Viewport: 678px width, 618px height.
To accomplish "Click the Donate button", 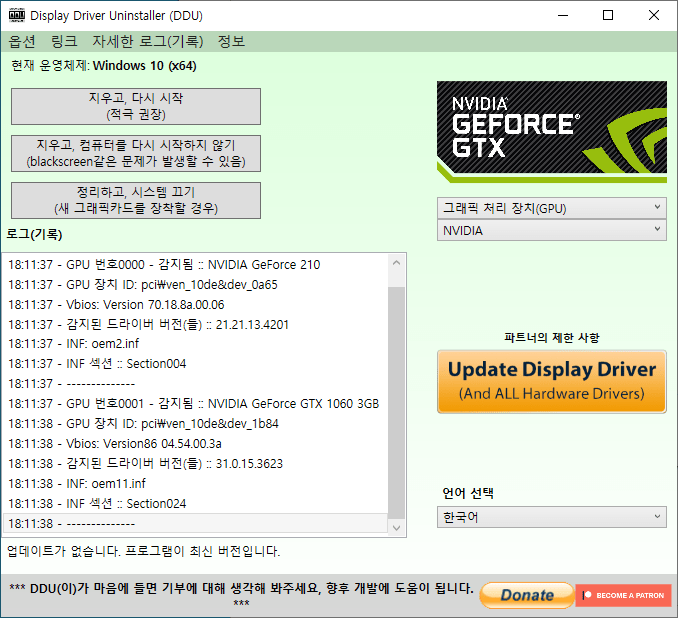I will click(x=527, y=595).
